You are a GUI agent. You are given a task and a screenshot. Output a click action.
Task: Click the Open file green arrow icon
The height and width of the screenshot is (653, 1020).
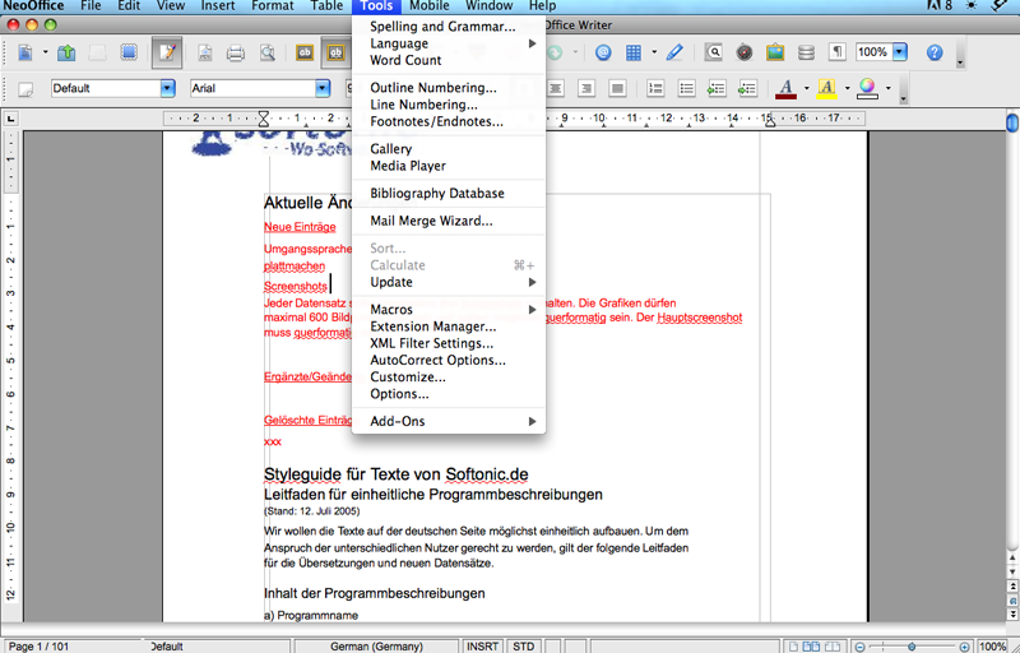[x=66, y=52]
